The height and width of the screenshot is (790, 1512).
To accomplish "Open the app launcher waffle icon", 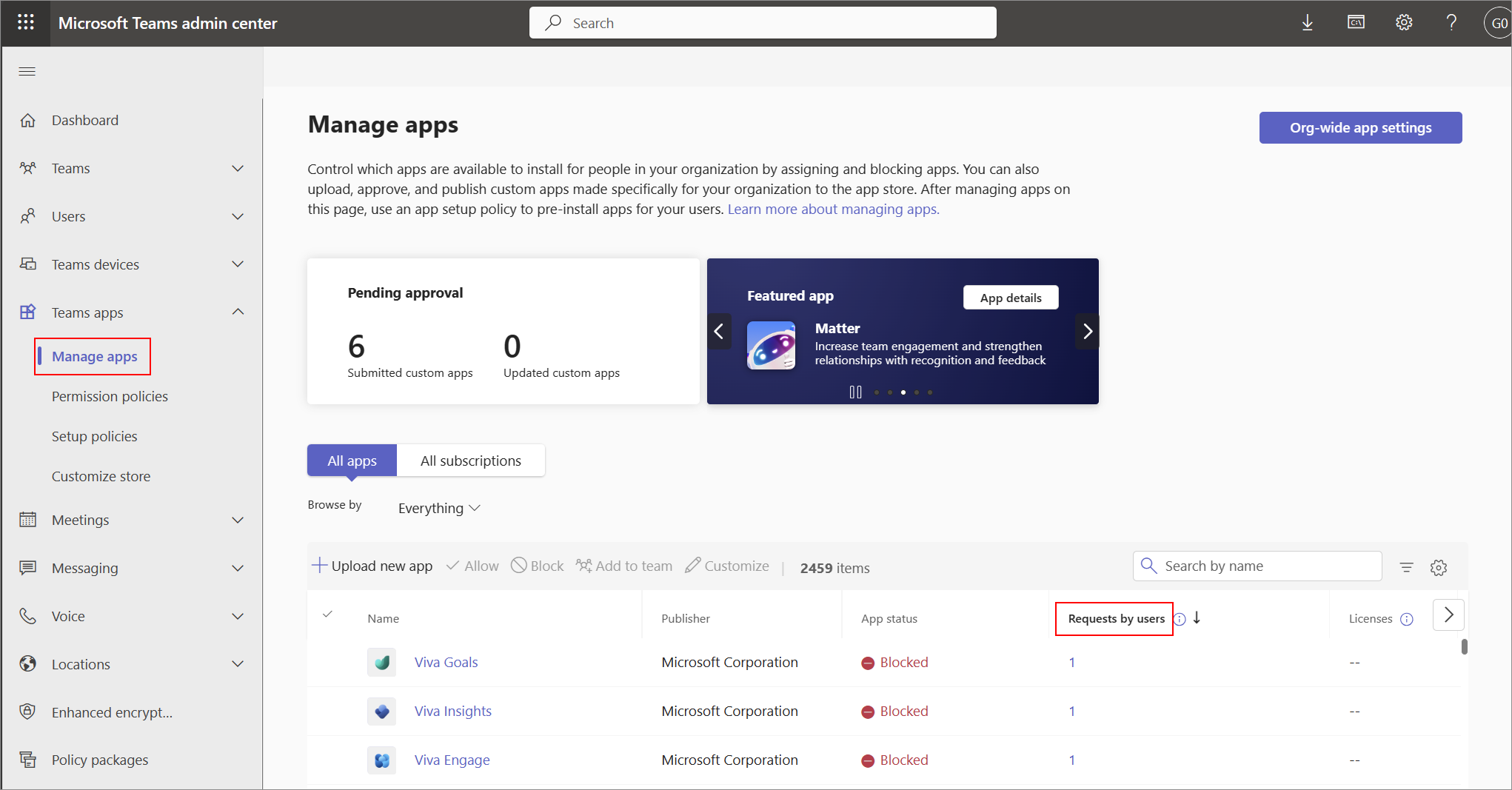I will [x=26, y=23].
